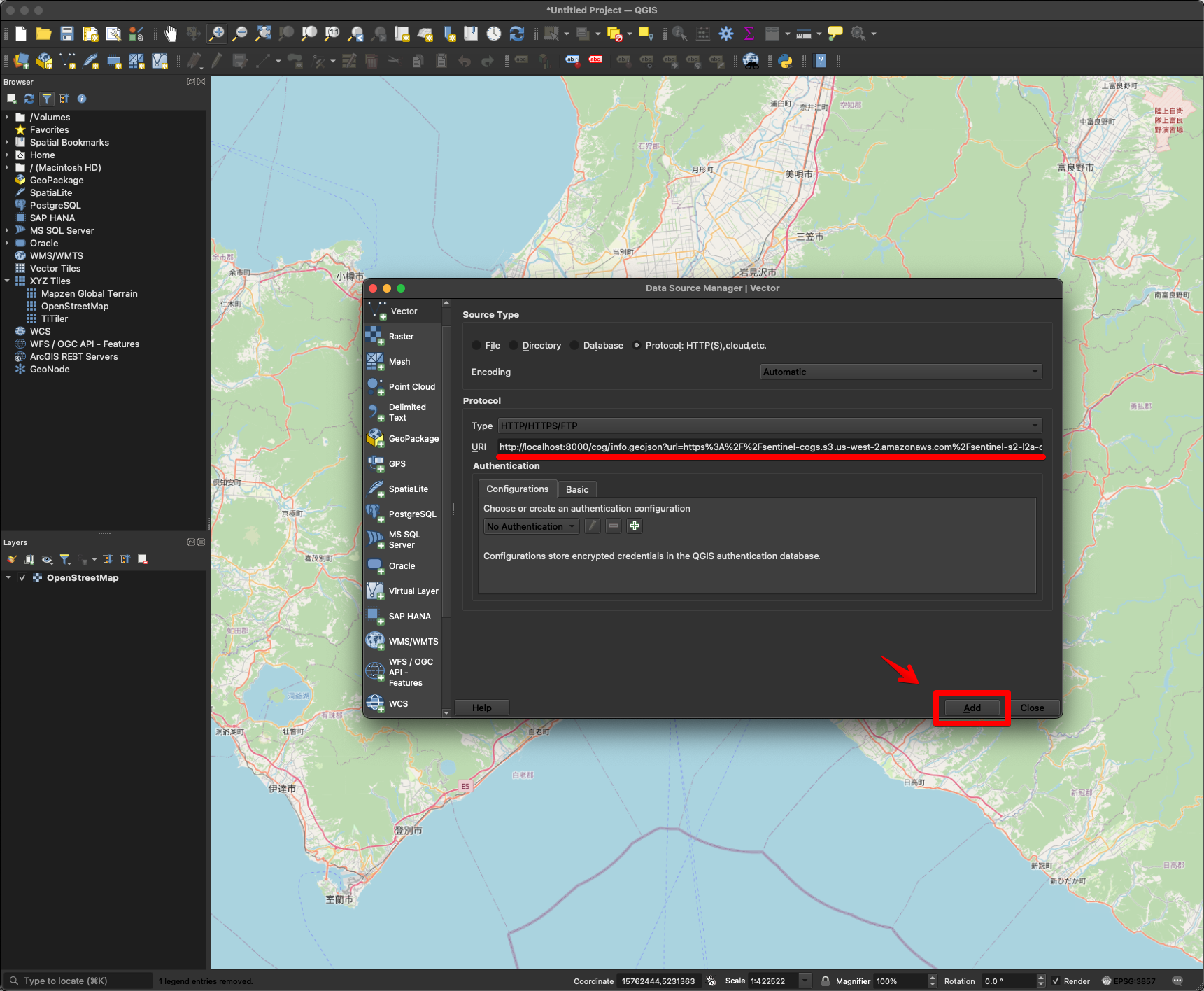Image resolution: width=1204 pixels, height=991 pixels.
Task: Select Mapzen Global Terrain in Browser
Action: [90, 293]
